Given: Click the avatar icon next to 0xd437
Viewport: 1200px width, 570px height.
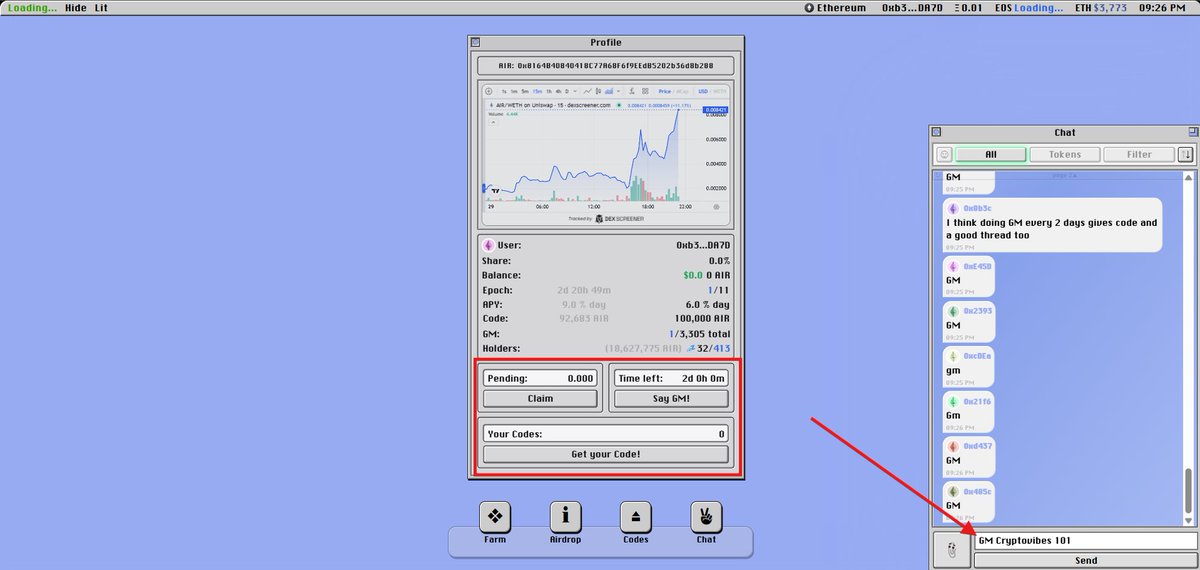Looking at the screenshot, I should click(x=953, y=445).
